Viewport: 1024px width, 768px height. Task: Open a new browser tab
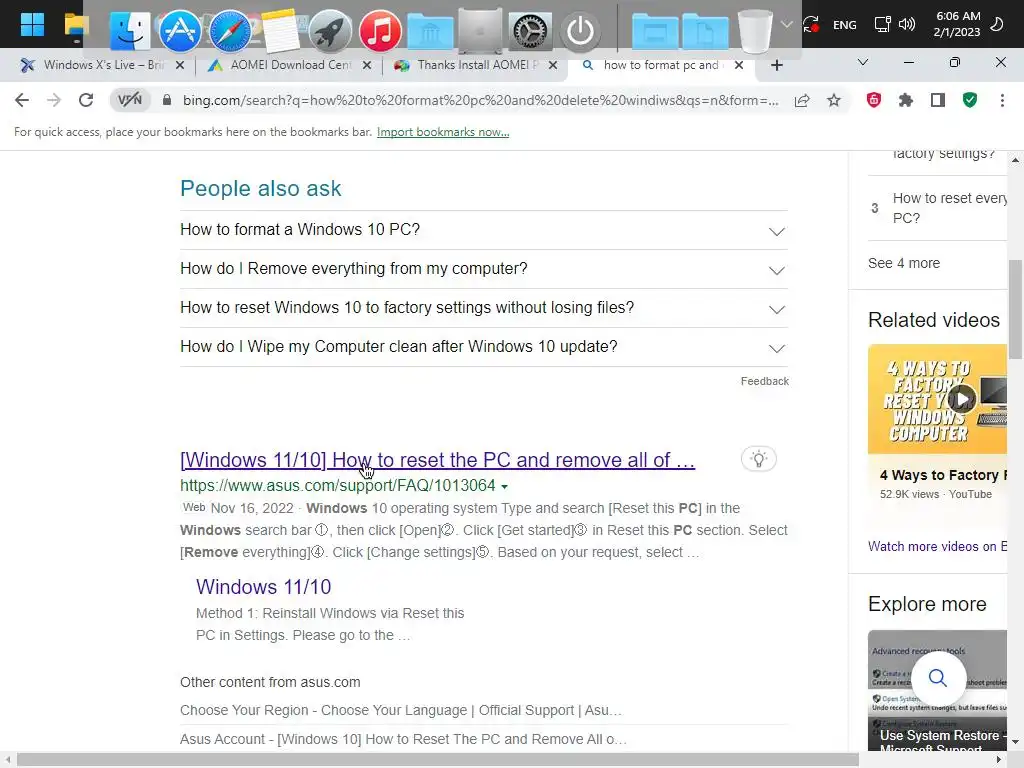776,65
